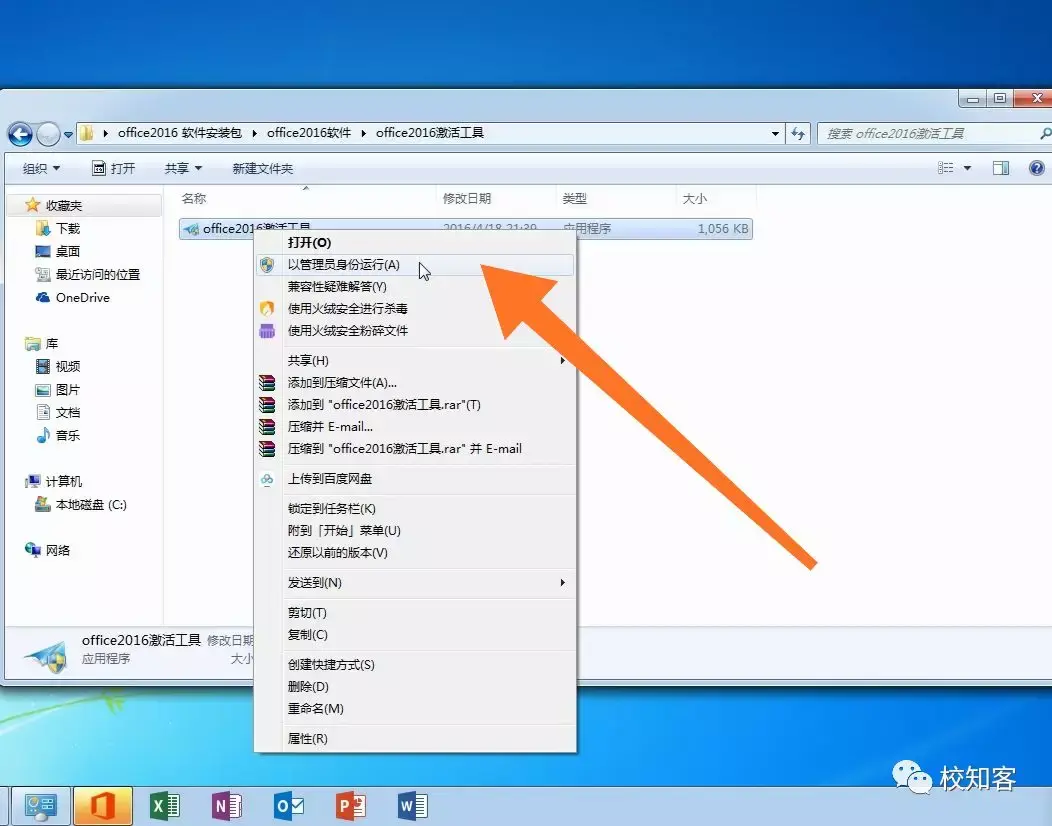
Task: Choose 添加到压缩文件(A)... menu item
Action: click(415, 382)
